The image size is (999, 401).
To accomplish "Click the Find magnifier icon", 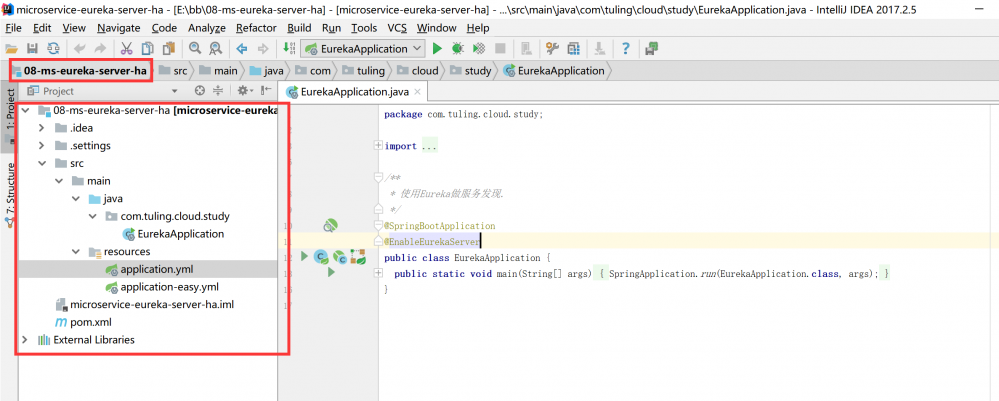I will [195, 48].
